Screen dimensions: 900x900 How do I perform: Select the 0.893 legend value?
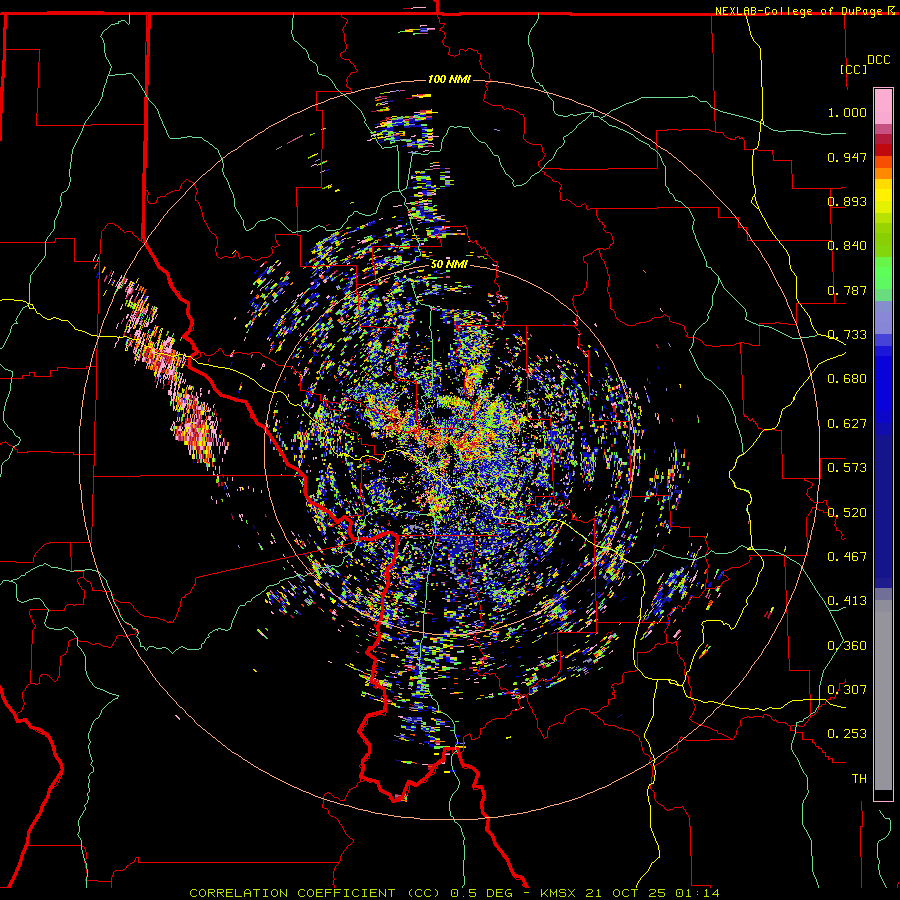847,201
